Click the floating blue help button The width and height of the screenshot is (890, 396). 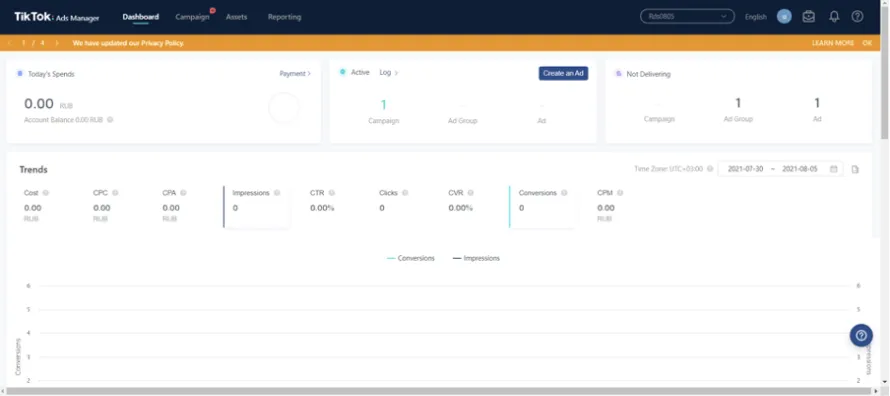tap(861, 335)
